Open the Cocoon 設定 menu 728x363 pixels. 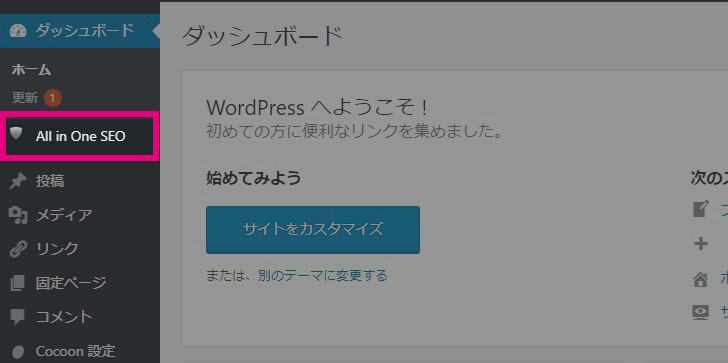[80, 351]
